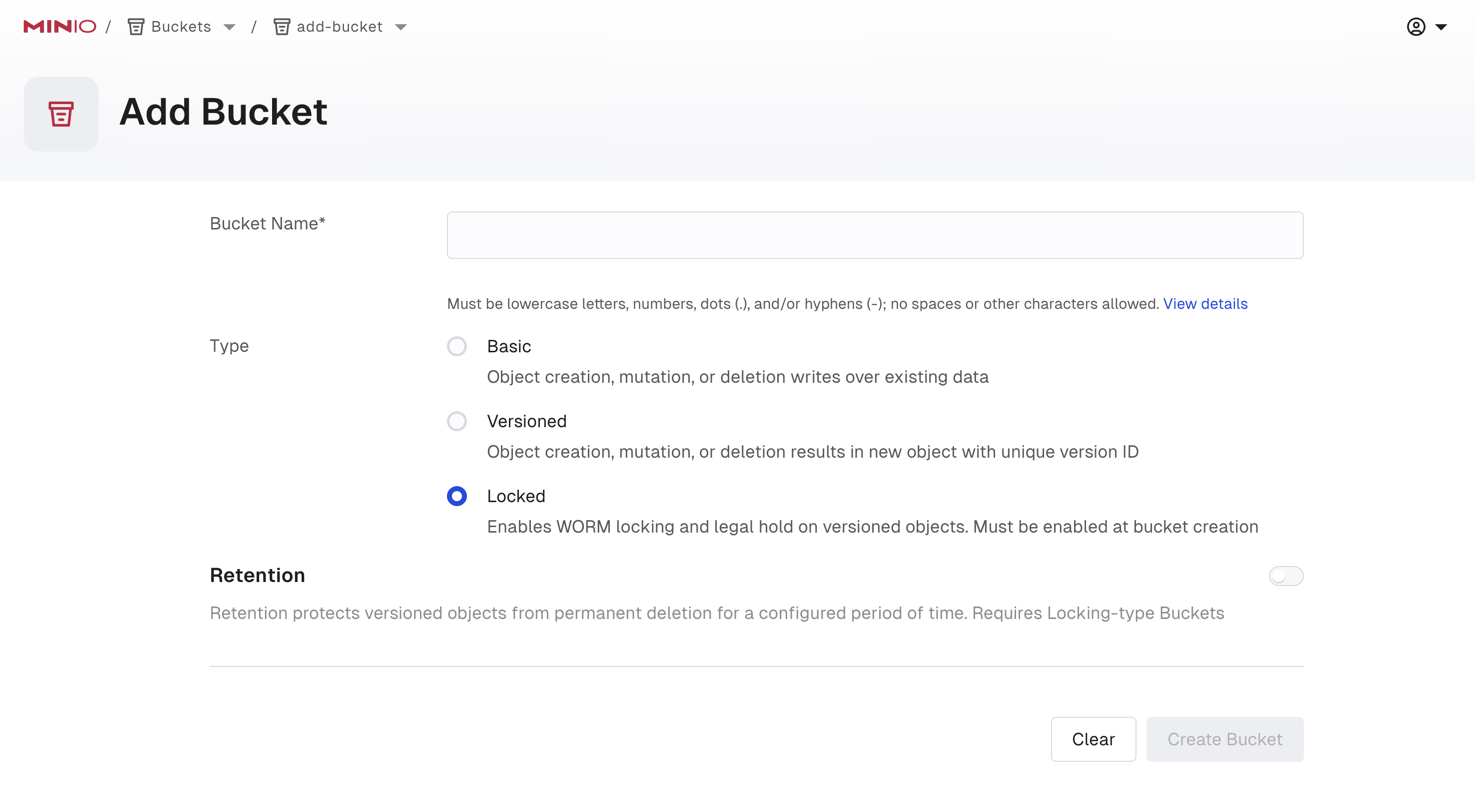This screenshot has height=795, width=1475.
Task: Select the Locked radio button
Action: (457, 497)
